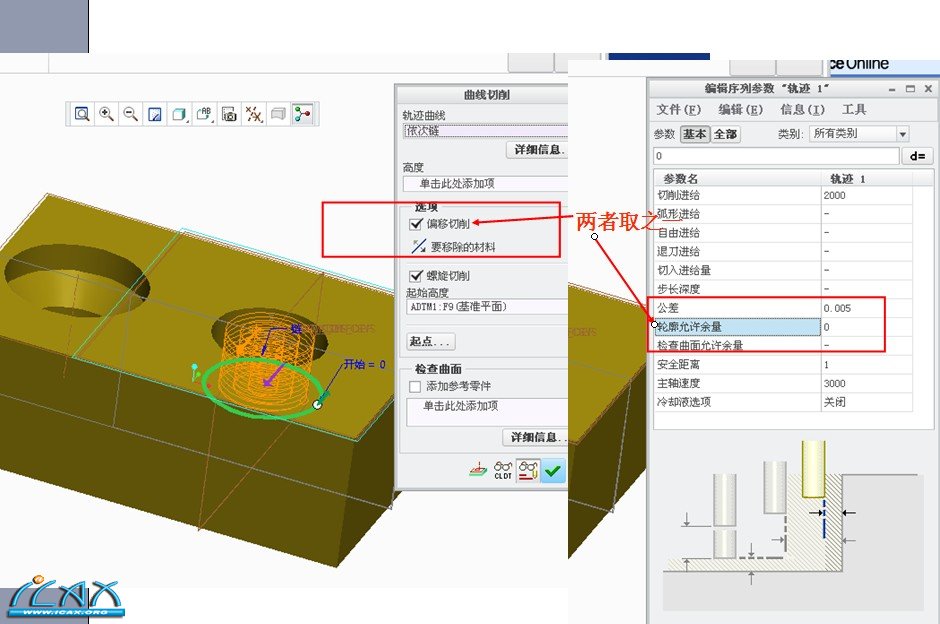Click 单击此处添加项 under 高度
Image resolution: width=940 pixels, height=624 pixels.
click(486, 183)
